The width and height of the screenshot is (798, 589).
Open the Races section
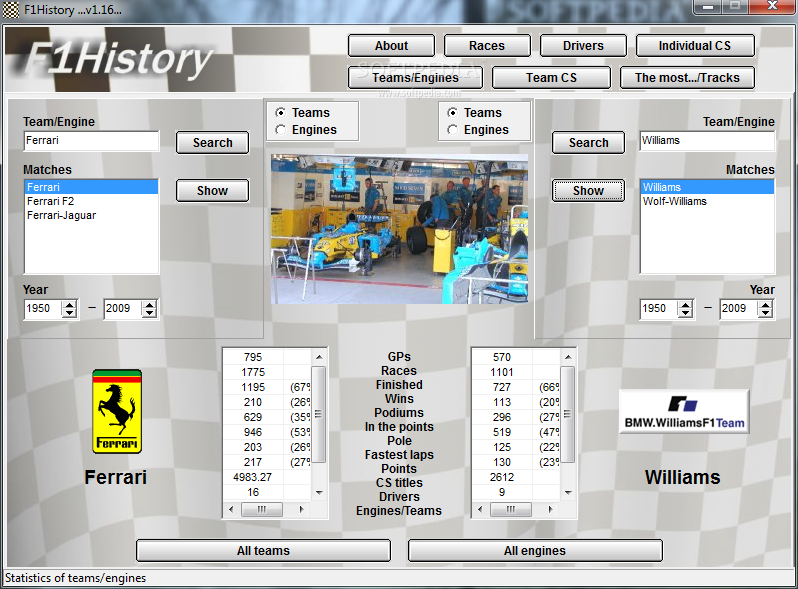[x=487, y=46]
